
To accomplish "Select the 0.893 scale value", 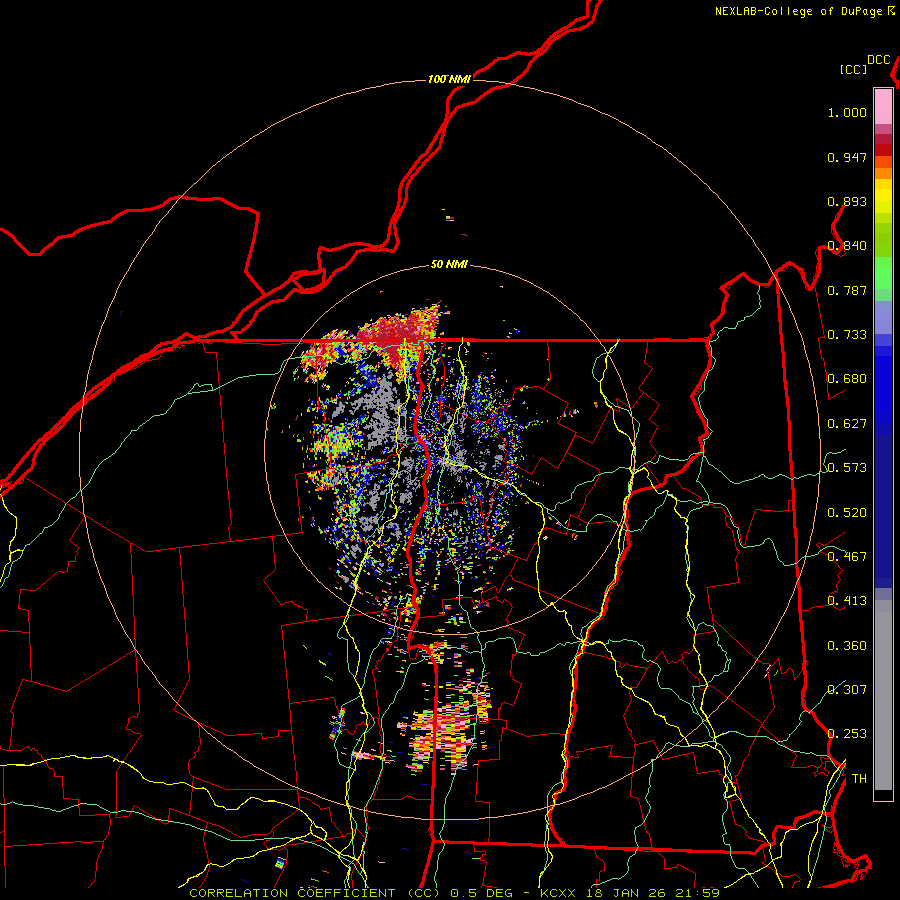I will 847,201.
